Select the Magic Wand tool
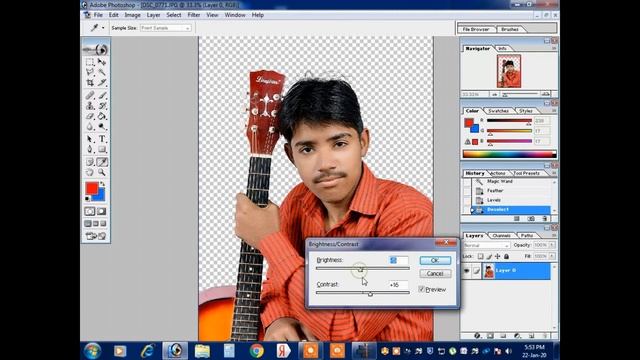The image size is (640, 360). tap(102, 72)
